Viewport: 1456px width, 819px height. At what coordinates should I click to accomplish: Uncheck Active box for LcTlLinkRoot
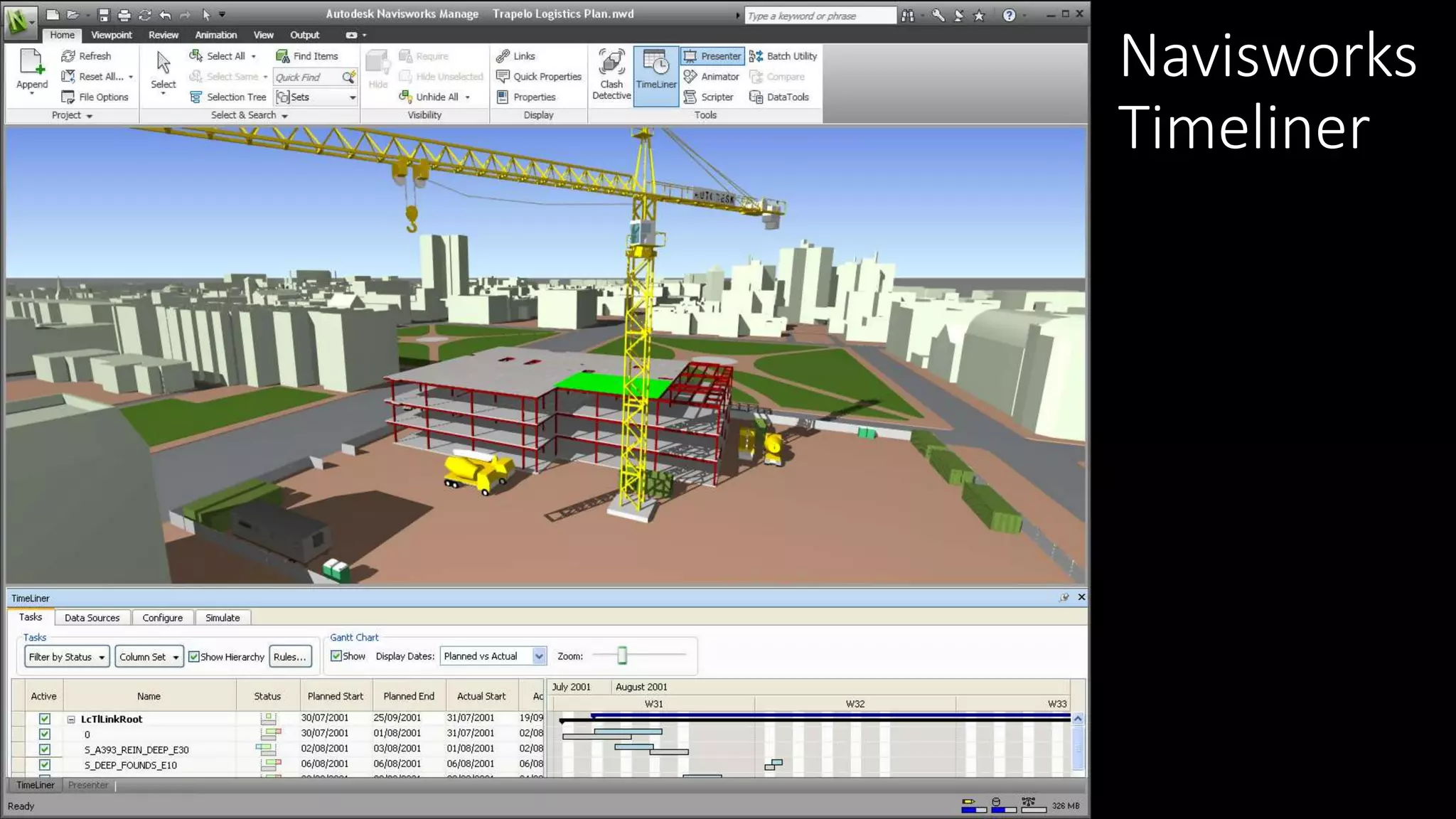pos(45,719)
